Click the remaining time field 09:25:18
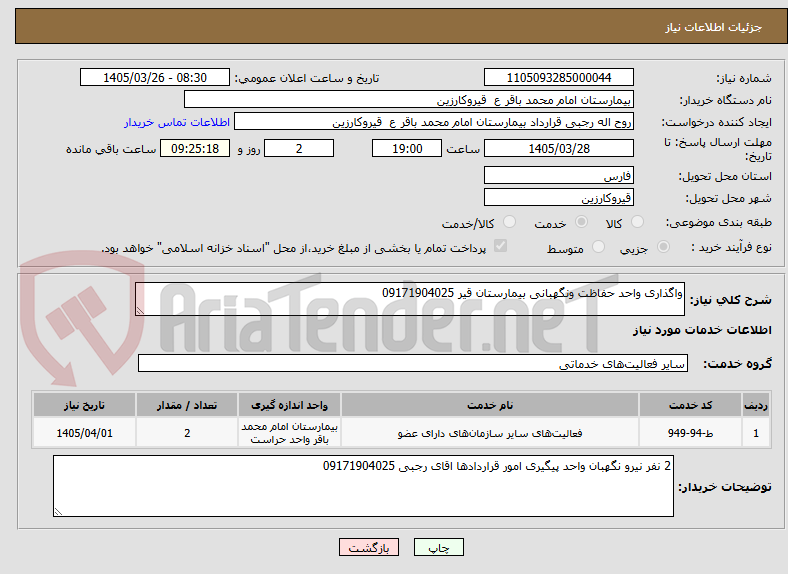Image resolution: width=788 pixels, height=574 pixels. coord(195,148)
